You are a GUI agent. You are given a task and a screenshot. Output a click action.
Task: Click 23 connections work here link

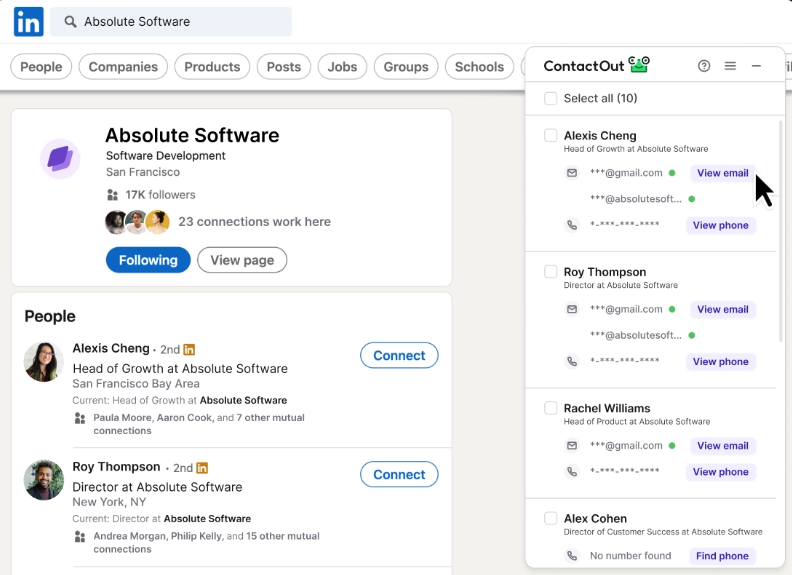pyautogui.click(x=255, y=222)
